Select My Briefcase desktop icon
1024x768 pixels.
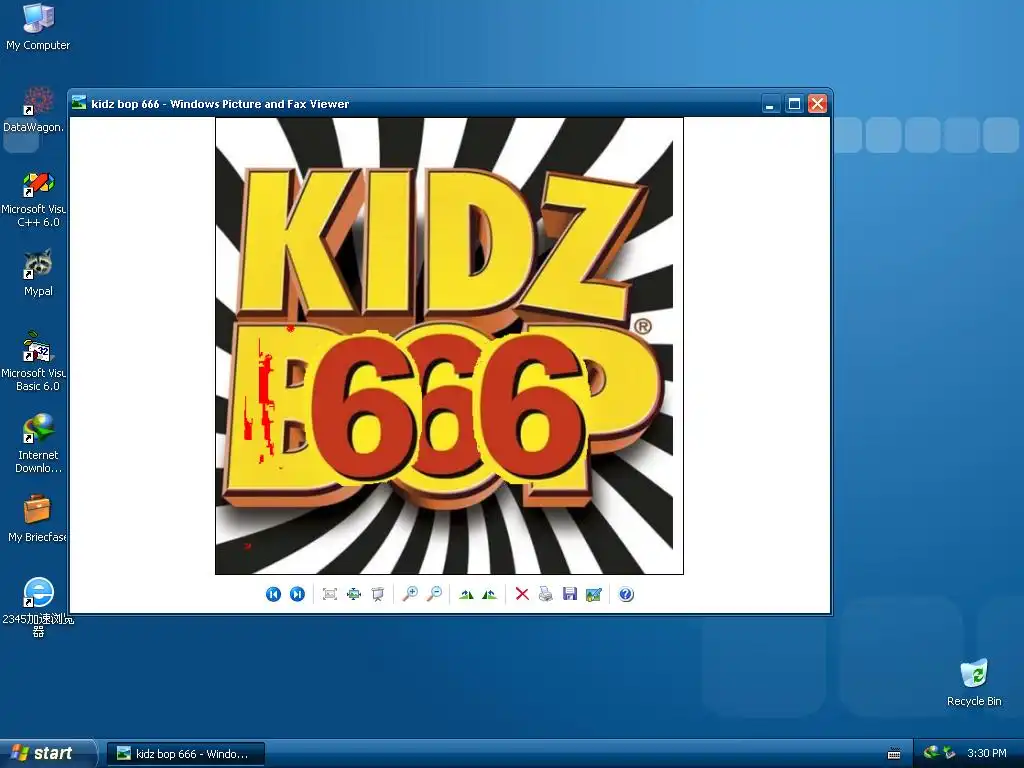click(37, 519)
